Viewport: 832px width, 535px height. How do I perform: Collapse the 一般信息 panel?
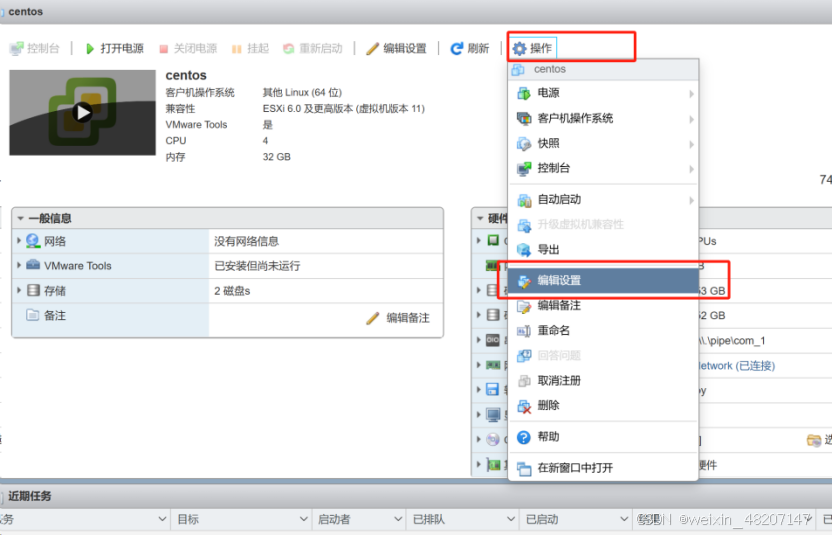(20, 218)
